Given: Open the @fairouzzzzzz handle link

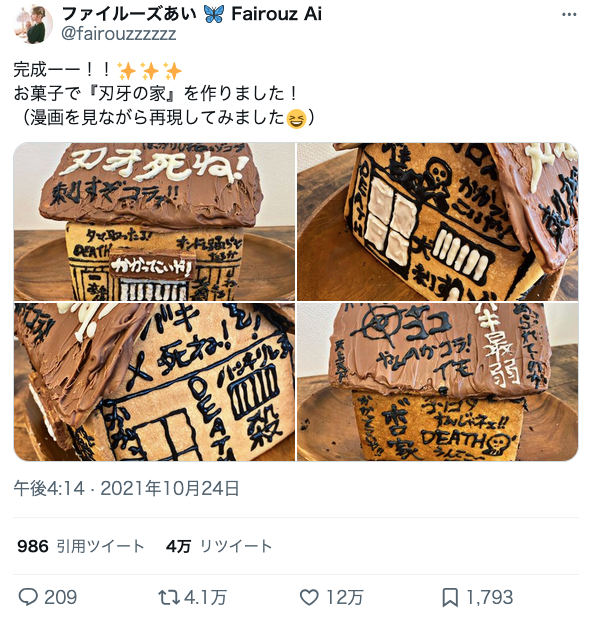Looking at the screenshot, I should point(118,34).
